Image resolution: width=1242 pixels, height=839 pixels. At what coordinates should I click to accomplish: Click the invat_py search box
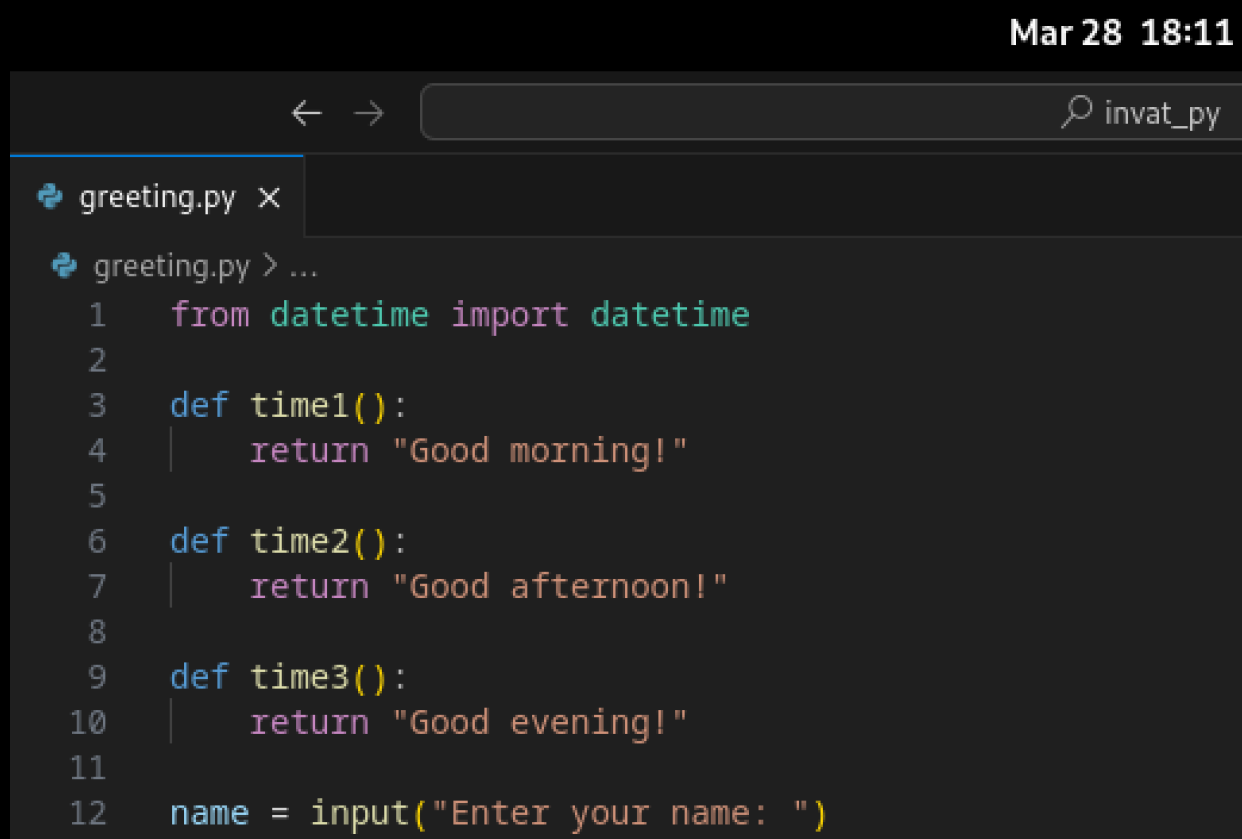tap(830, 113)
